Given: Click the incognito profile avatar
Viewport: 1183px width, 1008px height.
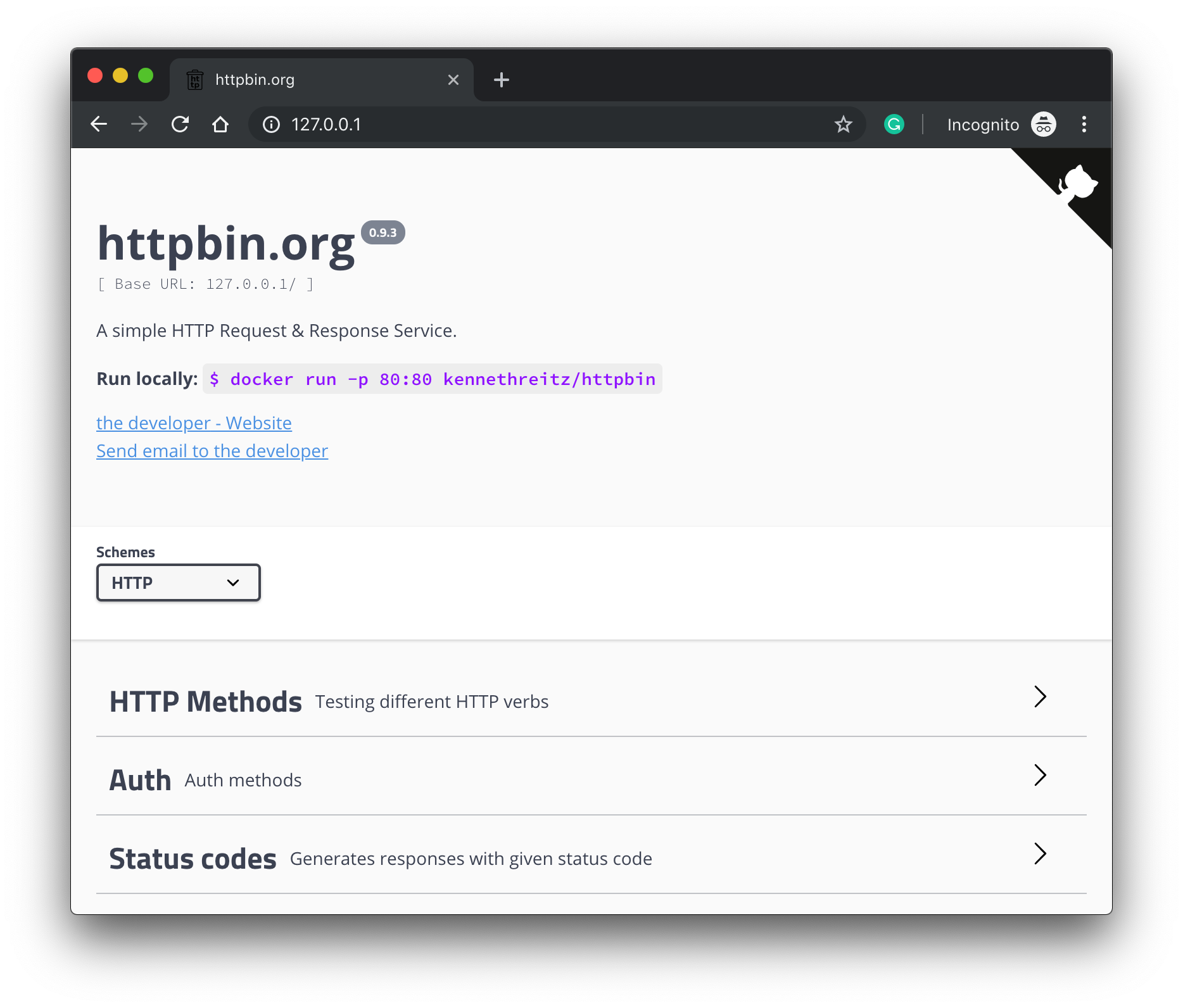Looking at the screenshot, I should (1042, 124).
